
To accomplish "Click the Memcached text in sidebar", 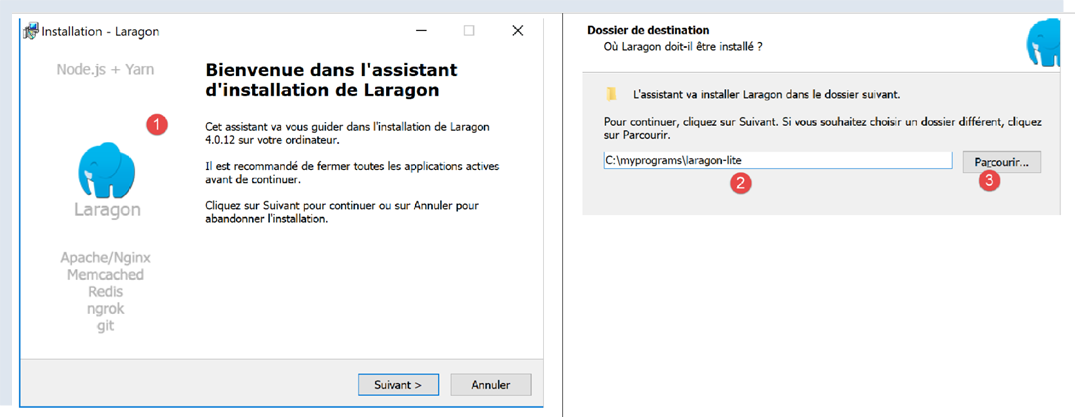I will 105,275.
